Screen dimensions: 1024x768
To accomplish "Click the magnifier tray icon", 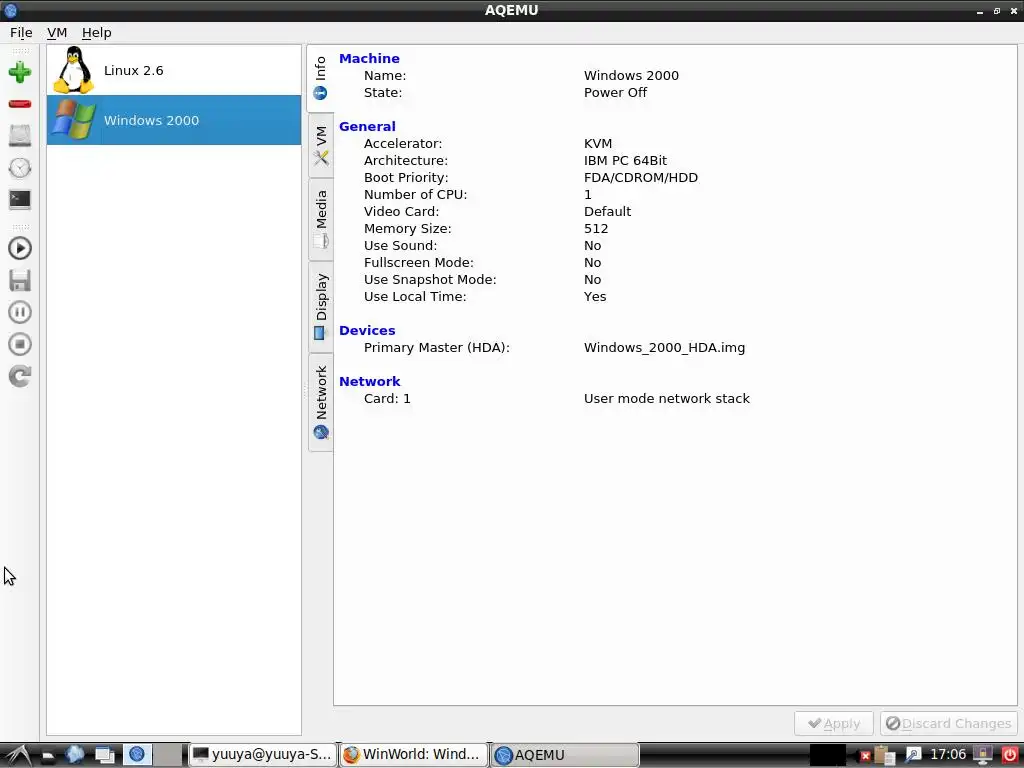I will (912, 755).
